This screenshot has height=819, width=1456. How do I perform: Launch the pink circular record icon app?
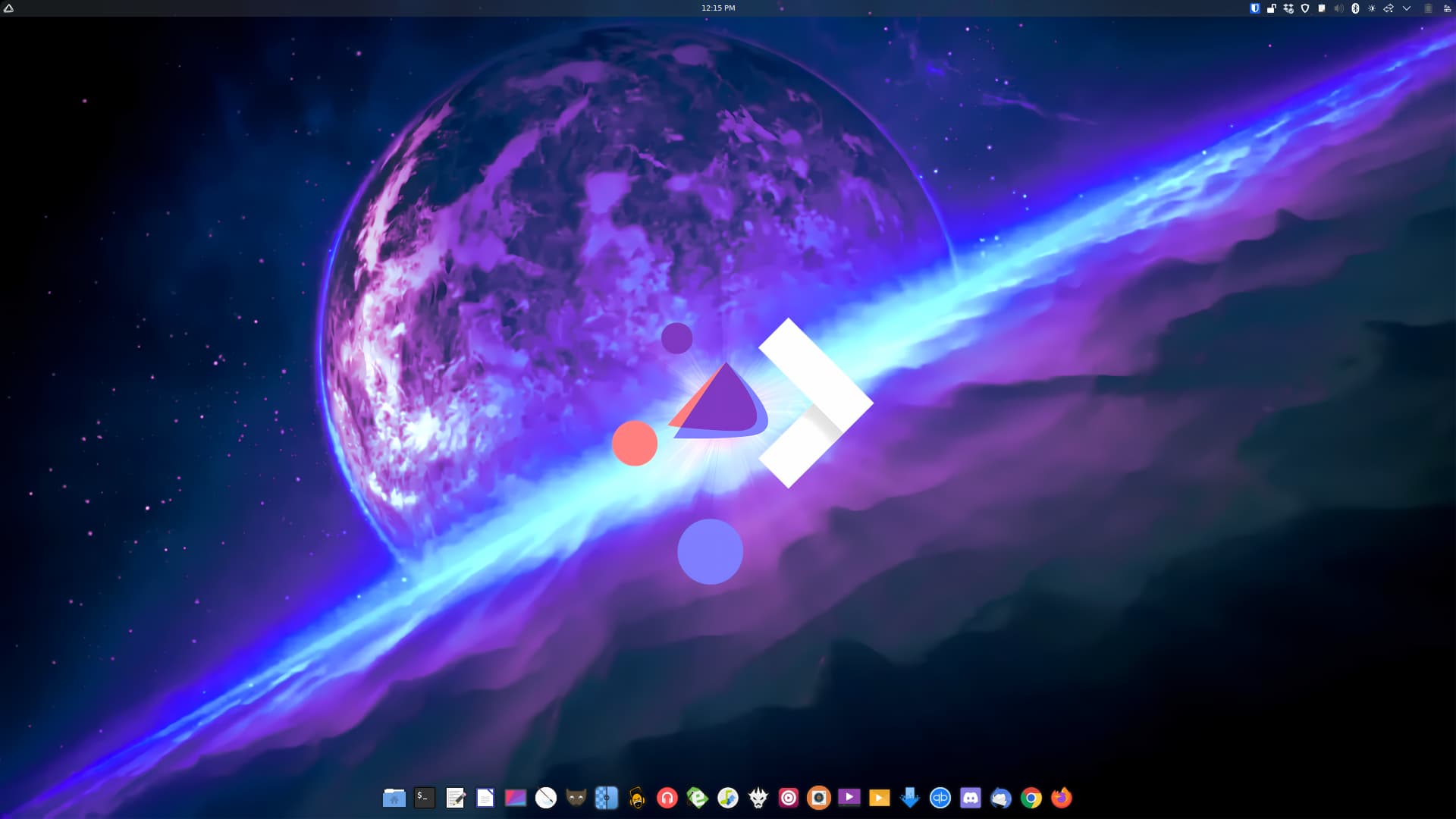coord(789,798)
